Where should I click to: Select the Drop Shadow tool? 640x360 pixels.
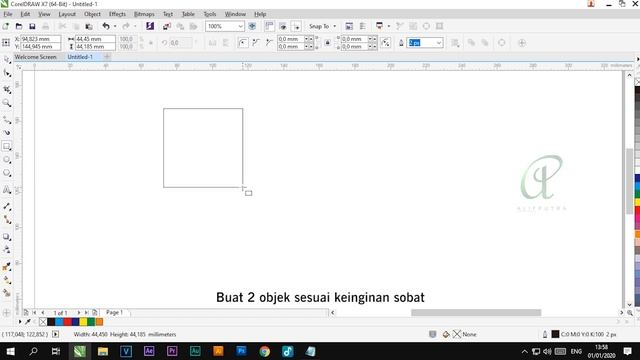(x=7, y=237)
